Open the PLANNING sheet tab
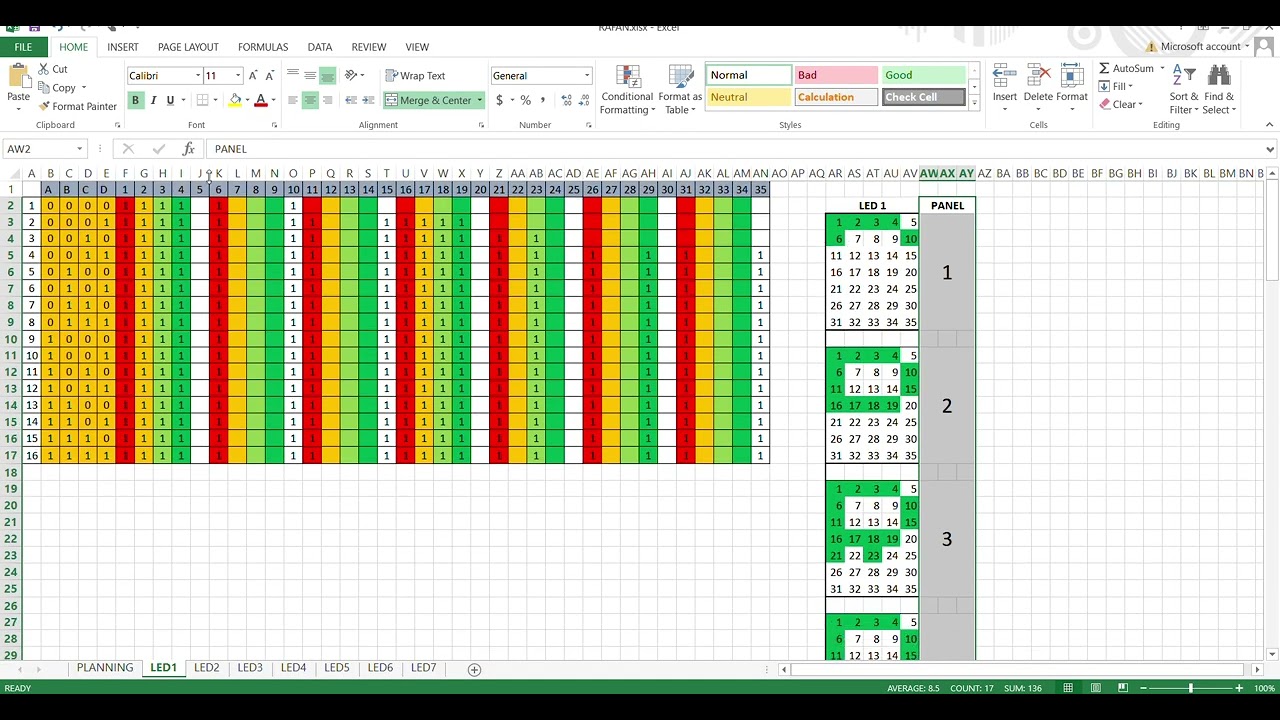Viewport: 1280px width, 720px height. coord(105,668)
